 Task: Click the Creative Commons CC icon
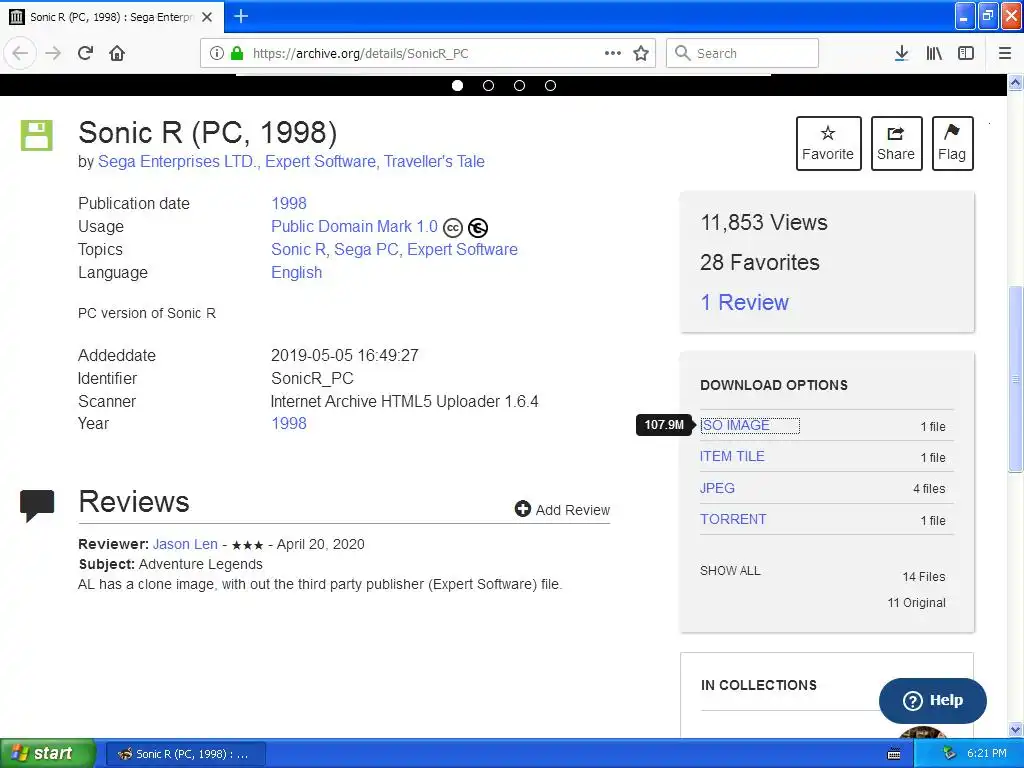(453, 227)
